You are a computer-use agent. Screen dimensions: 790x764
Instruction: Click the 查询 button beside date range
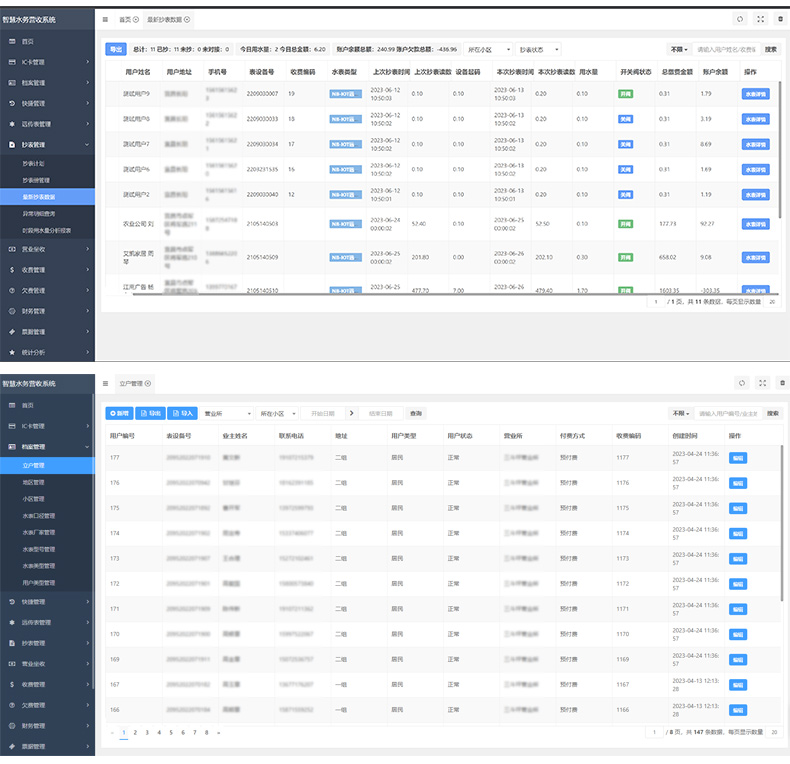click(x=415, y=413)
